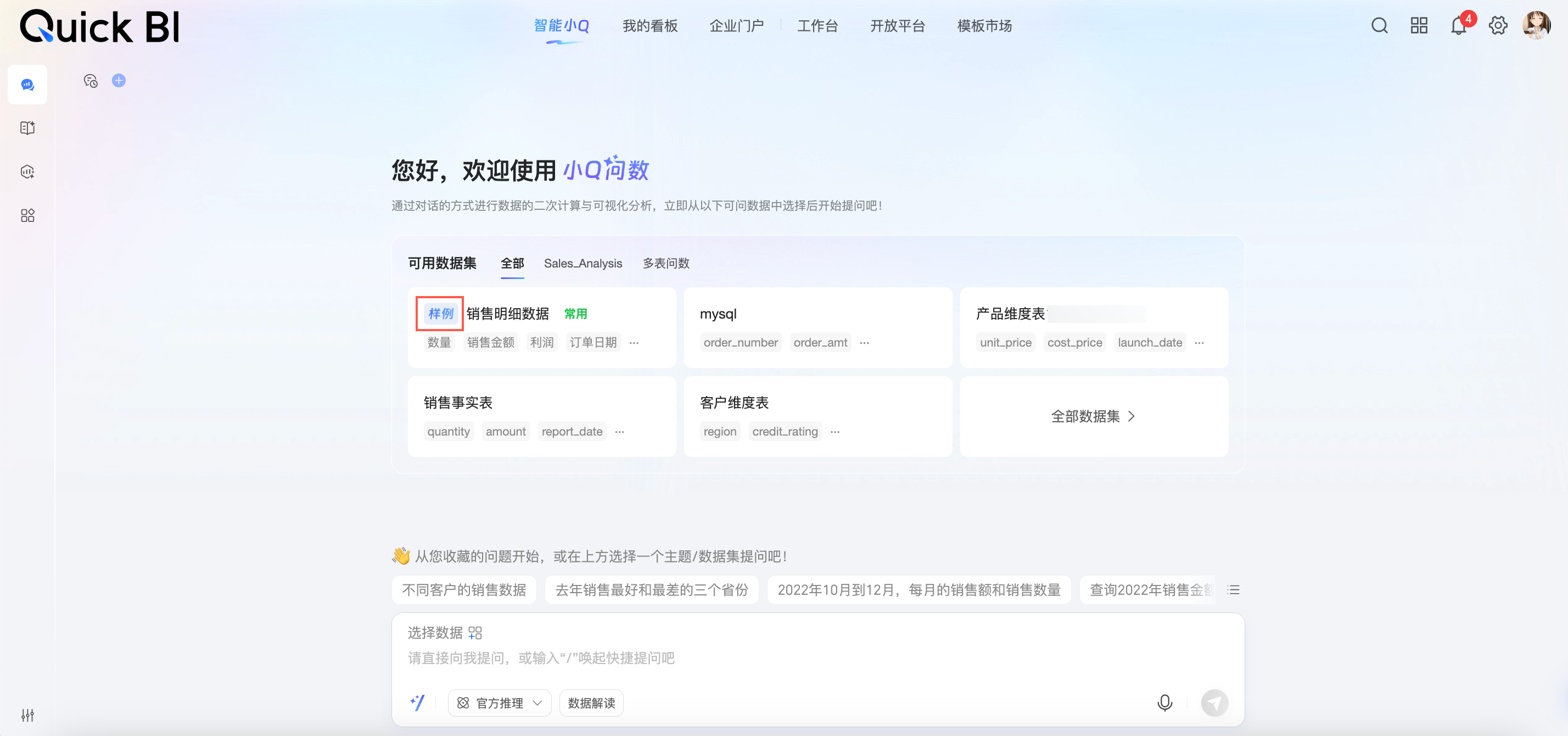Start a new chat with the blue plus icon

119,80
